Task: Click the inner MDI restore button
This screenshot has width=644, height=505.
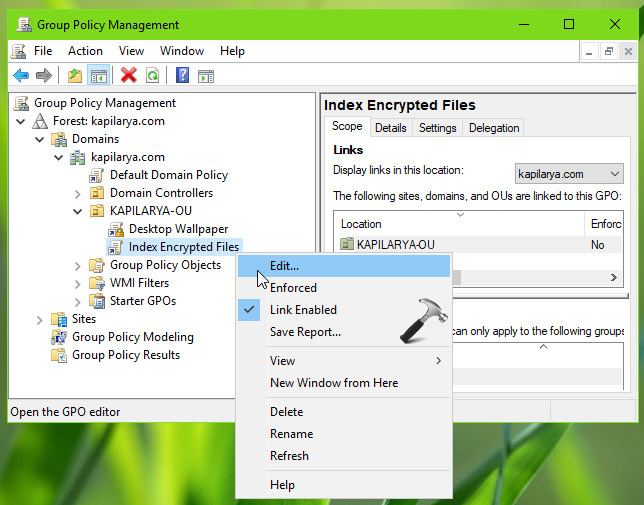Action: (609, 51)
